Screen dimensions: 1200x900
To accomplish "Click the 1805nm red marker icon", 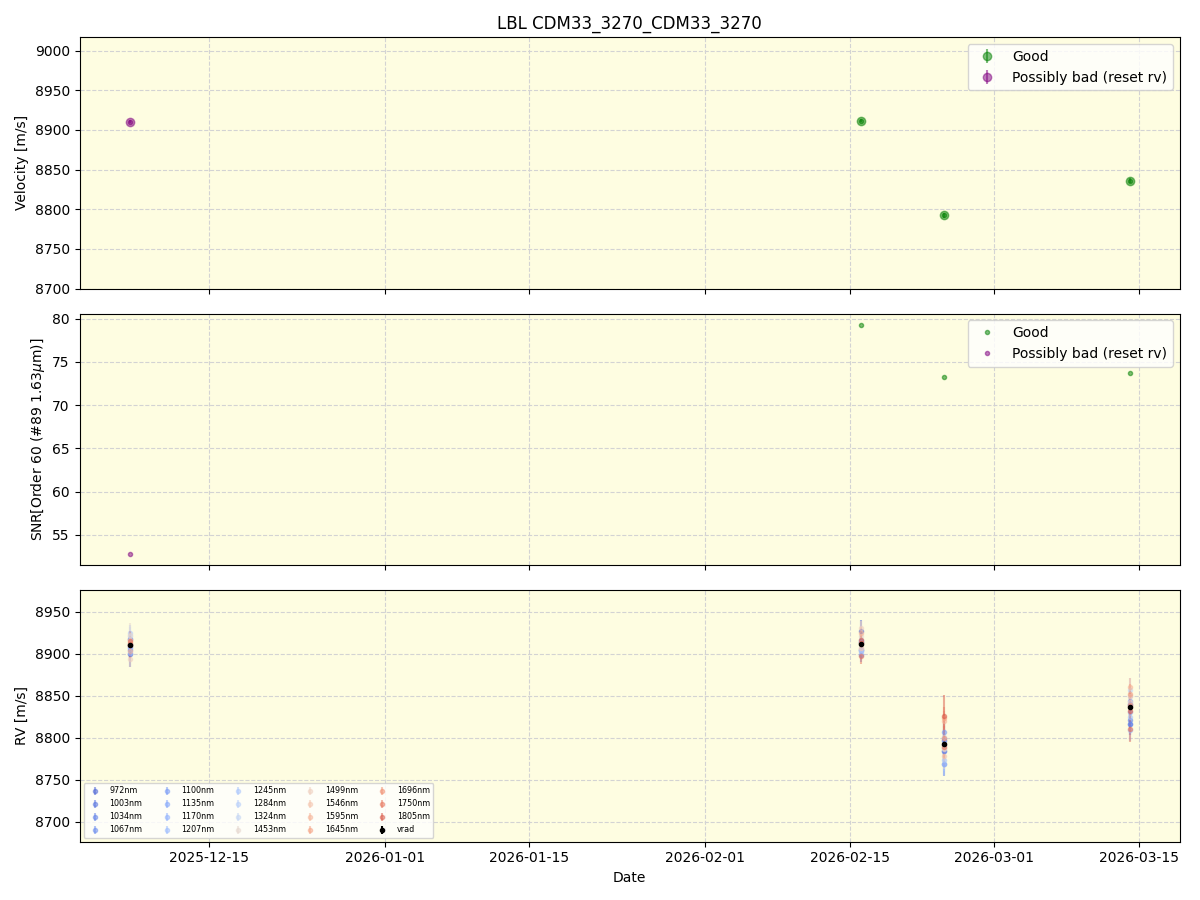I will pos(380,816).
